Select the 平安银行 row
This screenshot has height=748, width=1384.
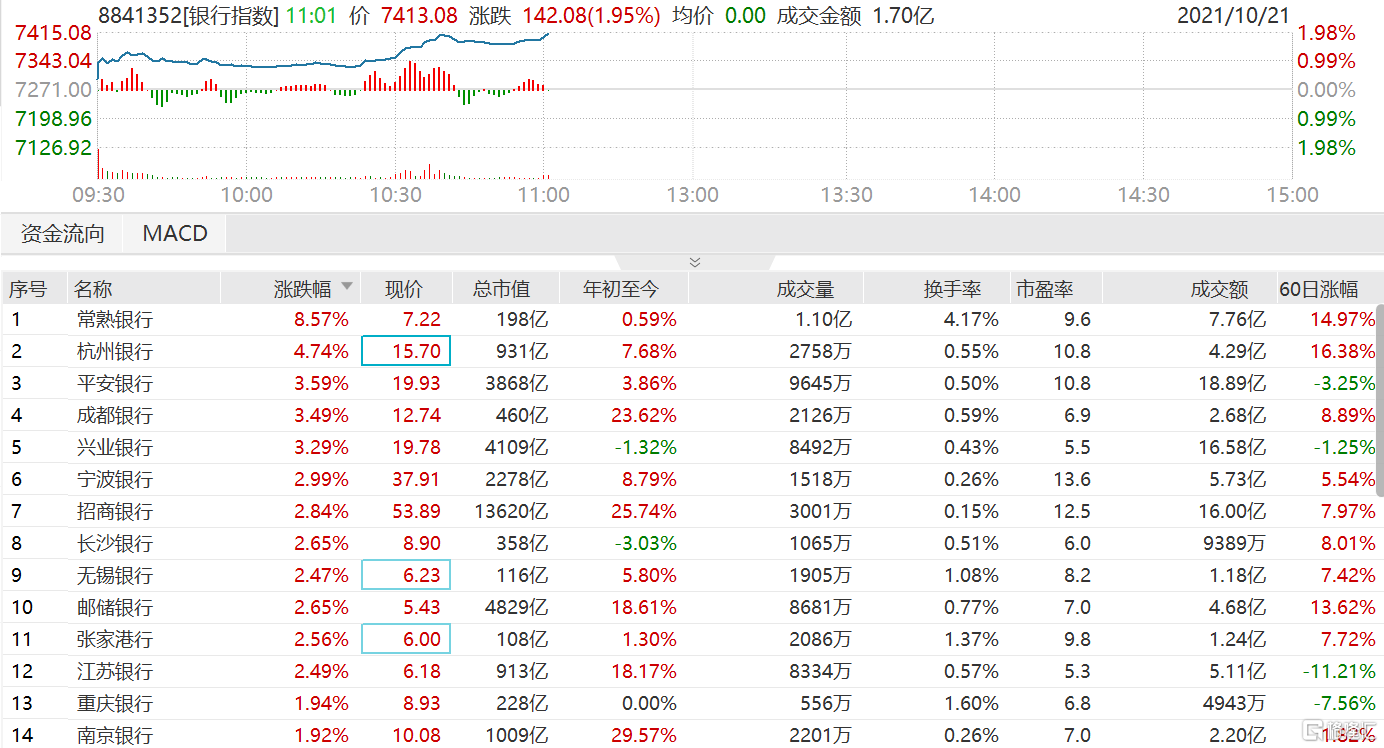click(688, 384)
